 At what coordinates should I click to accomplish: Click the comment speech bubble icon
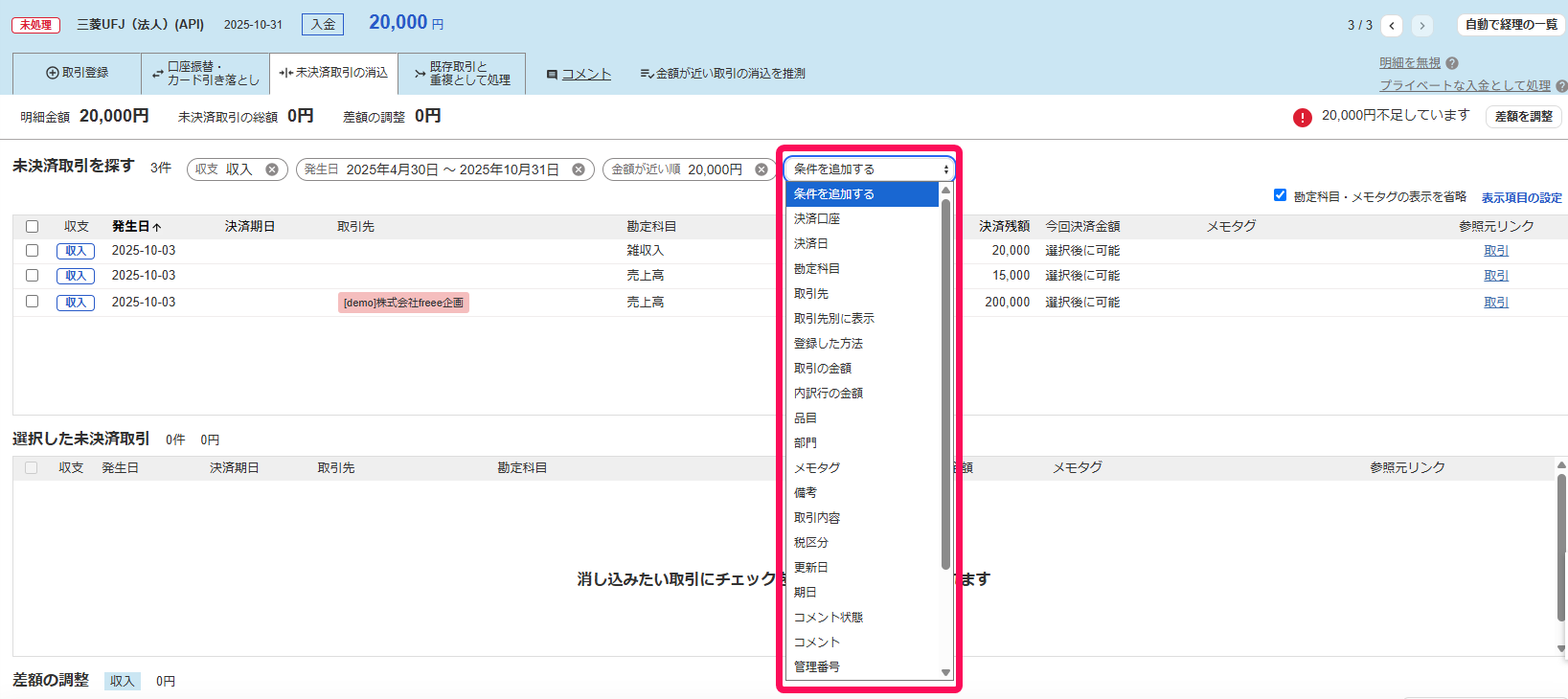tap(552, 74)
